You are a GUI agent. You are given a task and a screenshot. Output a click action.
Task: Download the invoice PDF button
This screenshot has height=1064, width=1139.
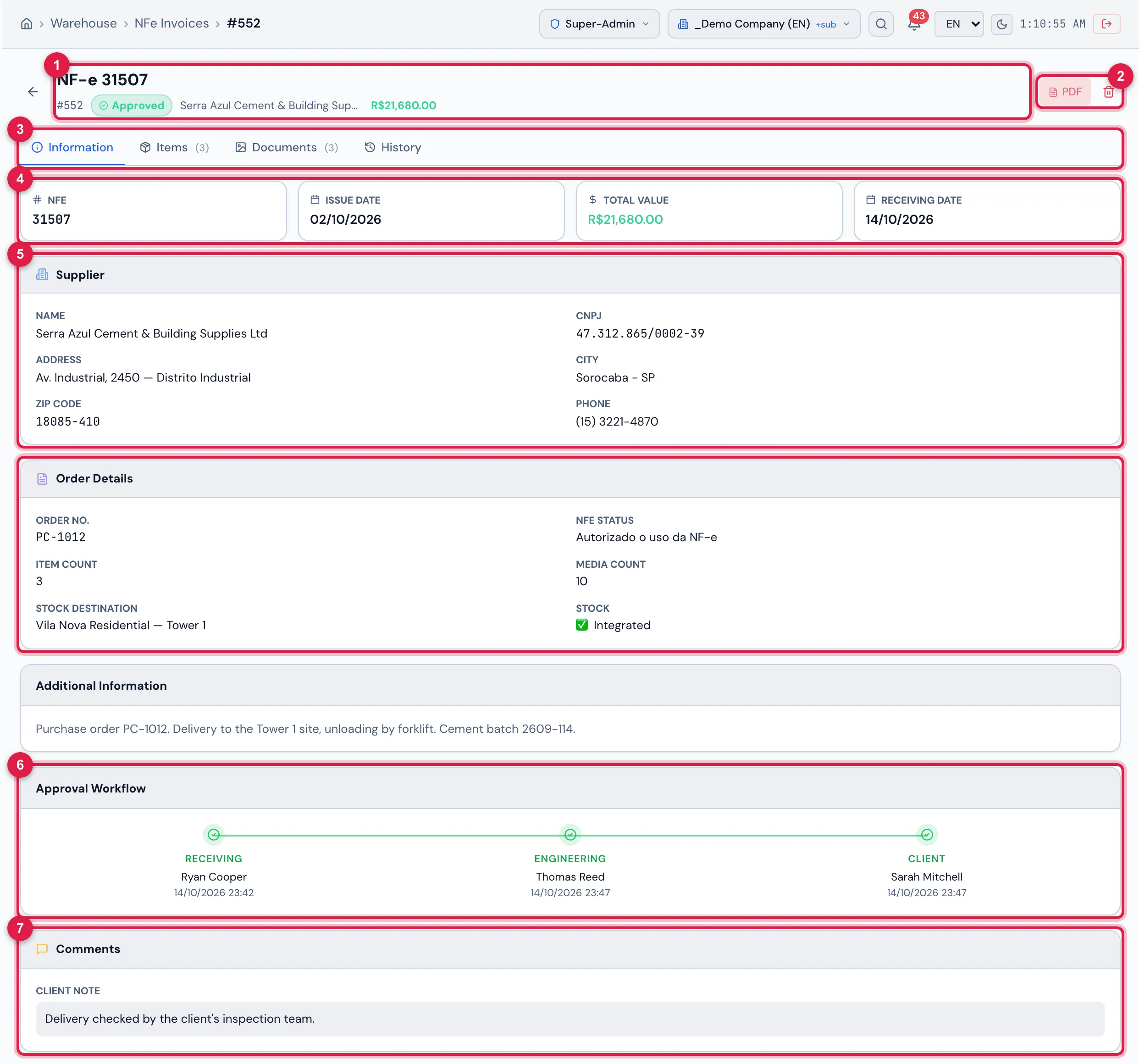click(x=1065, y=92)
